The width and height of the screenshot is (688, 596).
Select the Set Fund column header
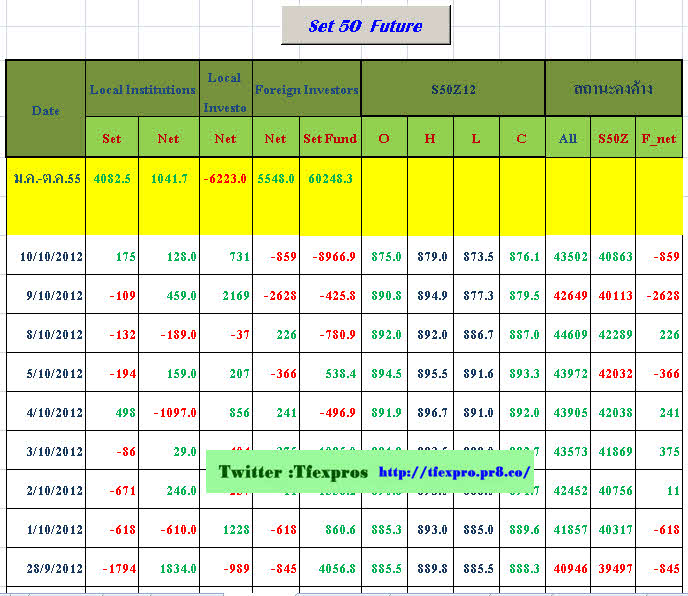point(330,139)
